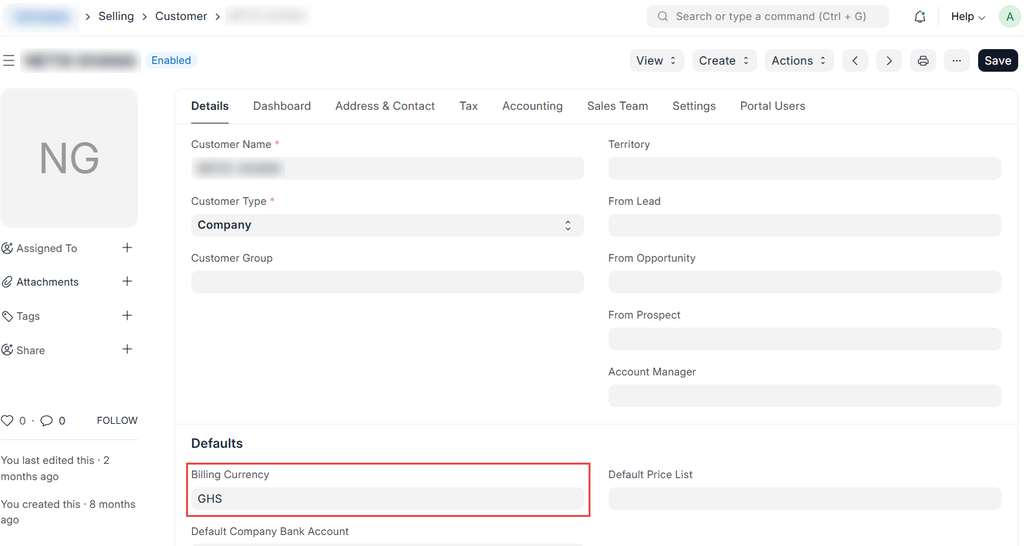Viewport: 1024px width, 546px height.
Task: Click FOLLOW in the sidebar
Action: click(117, 421)
